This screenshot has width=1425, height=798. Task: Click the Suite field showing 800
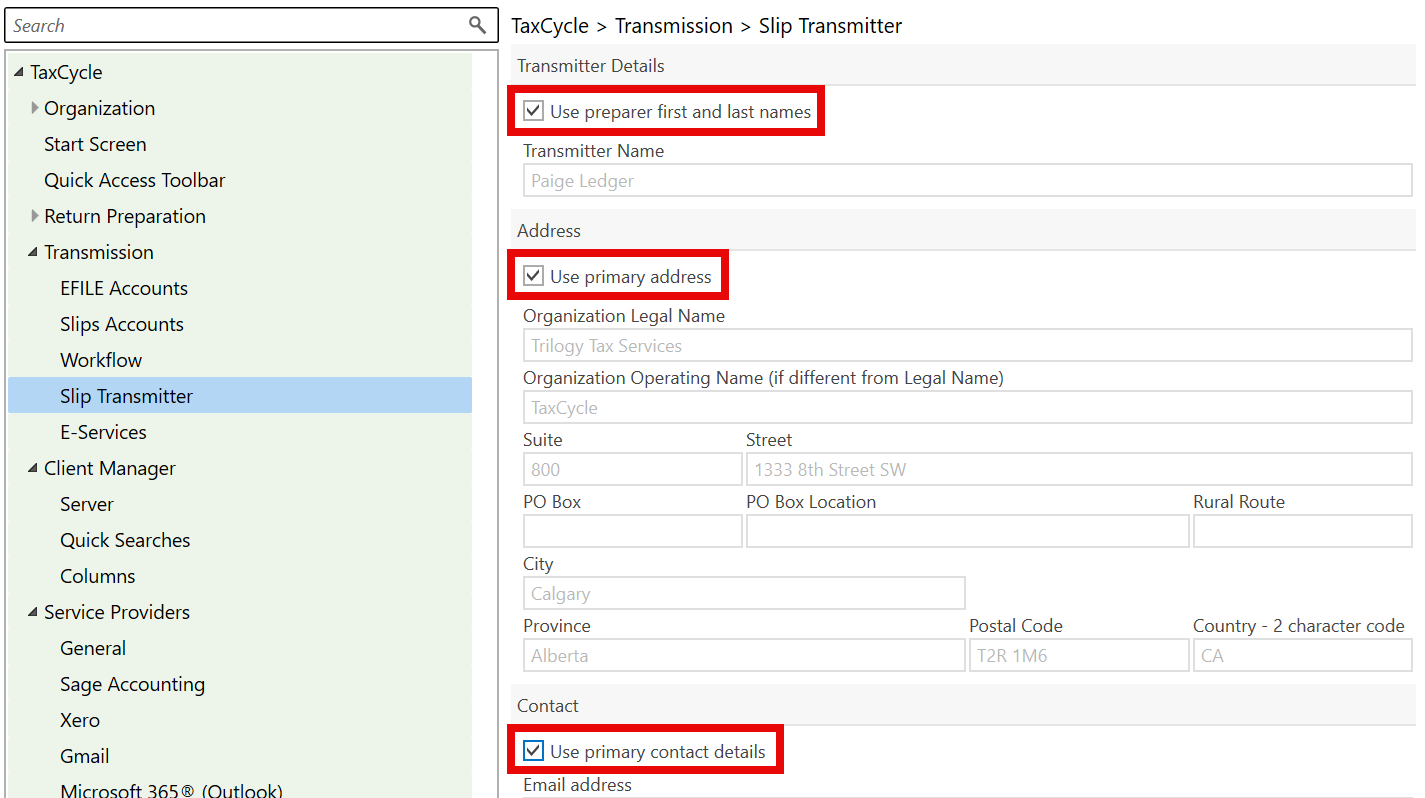coord(632,470)
